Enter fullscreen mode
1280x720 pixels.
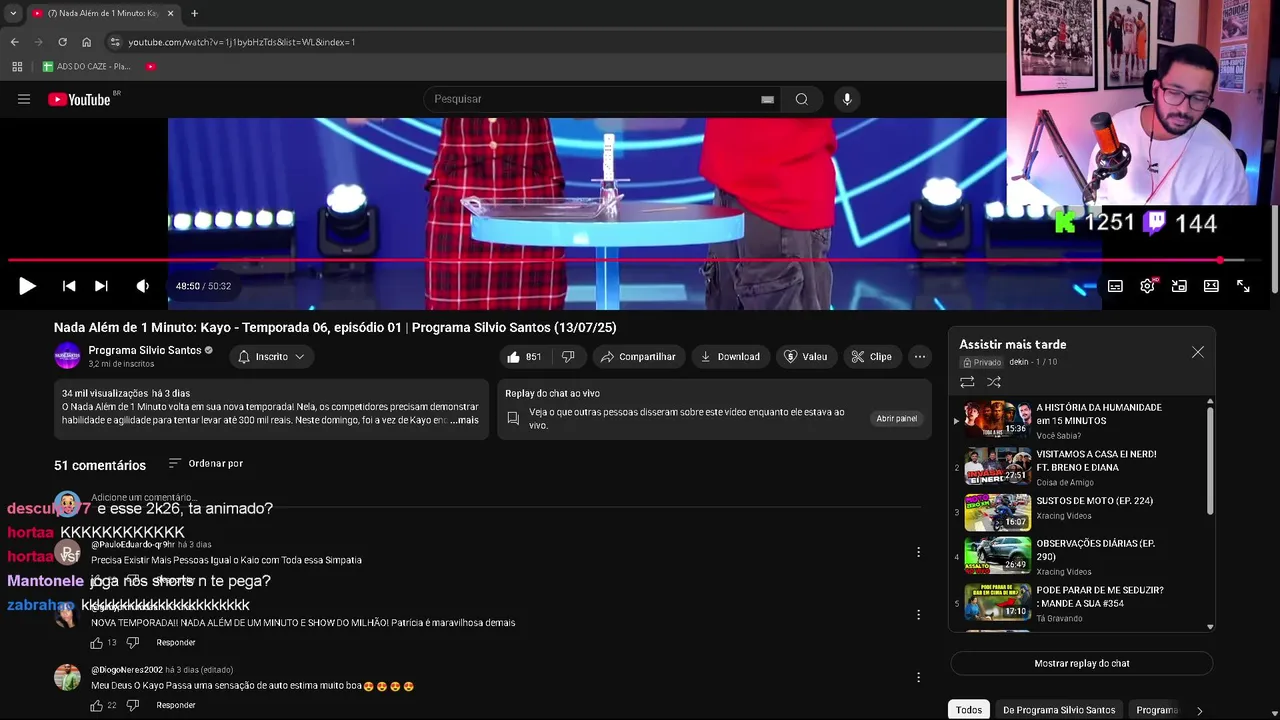coord(1243,286)
